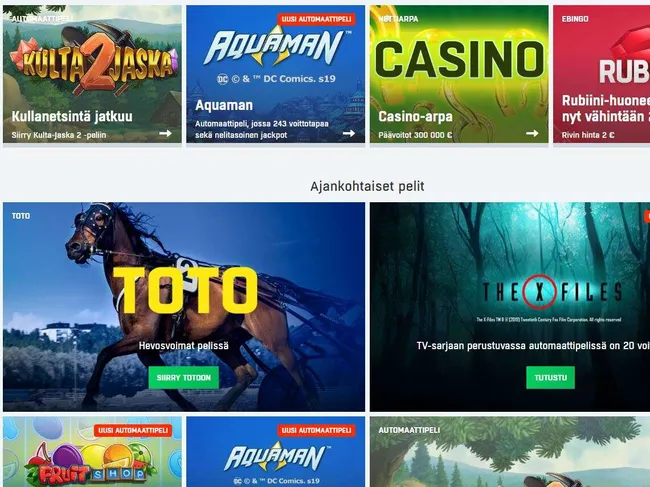650x487 pixels.
Task: Click the arrow on Kulta-Jaska 2 card
Action: tap(165, 133)
